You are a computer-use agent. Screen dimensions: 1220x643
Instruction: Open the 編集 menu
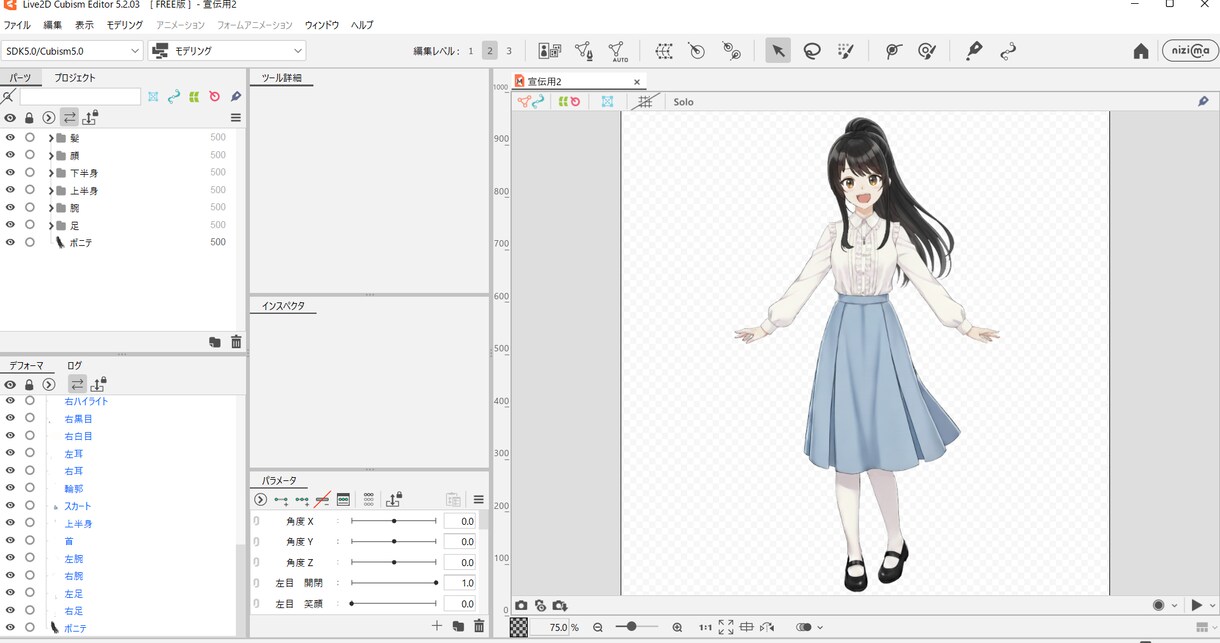(53, 24)
